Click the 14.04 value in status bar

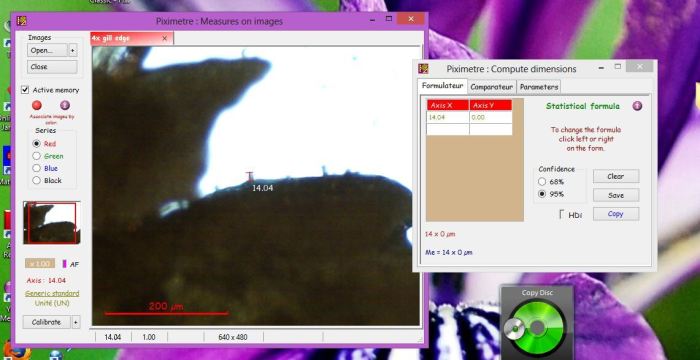tap(112, 337)
